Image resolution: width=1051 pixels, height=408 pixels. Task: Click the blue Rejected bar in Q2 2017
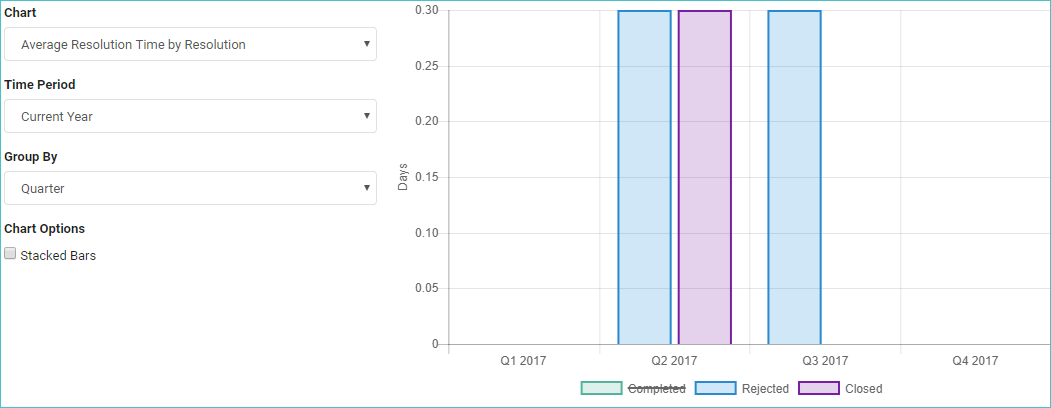644,178
